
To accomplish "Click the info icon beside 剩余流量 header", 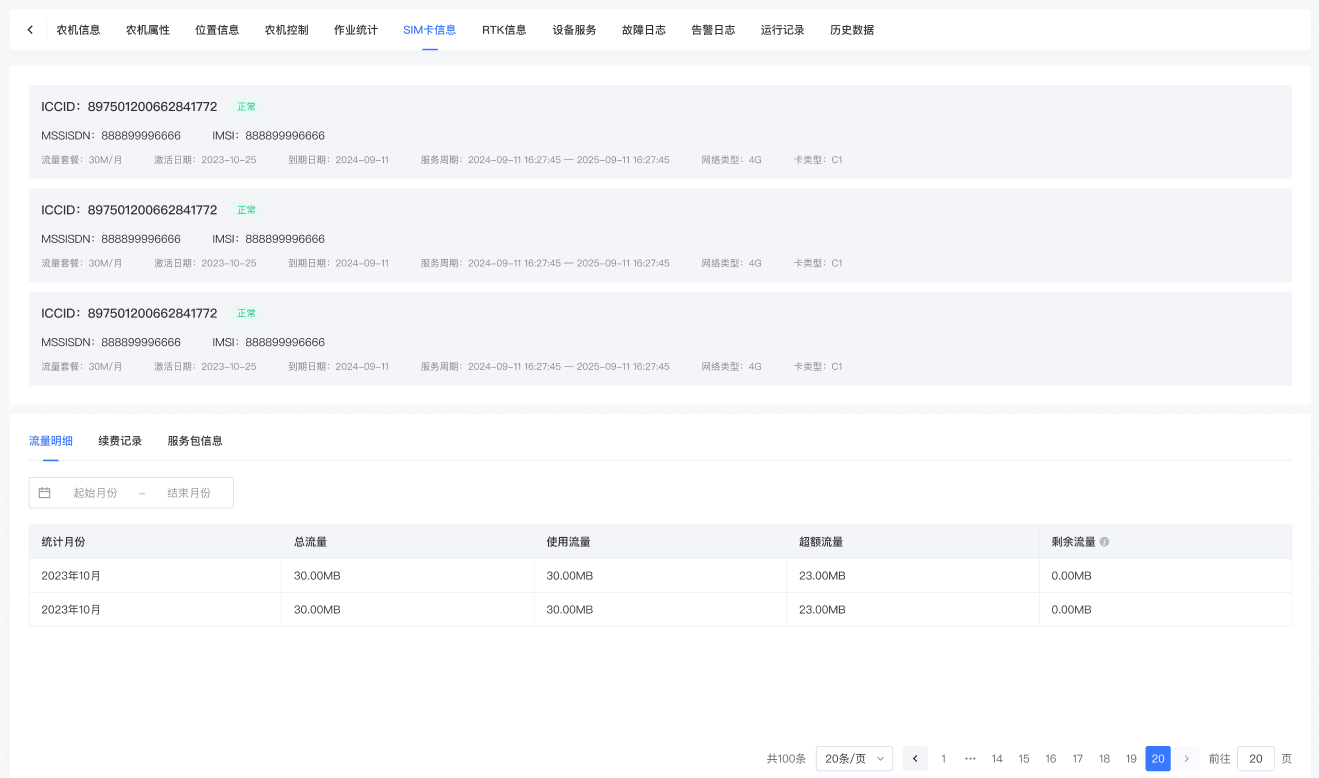I will point(1104,542).
